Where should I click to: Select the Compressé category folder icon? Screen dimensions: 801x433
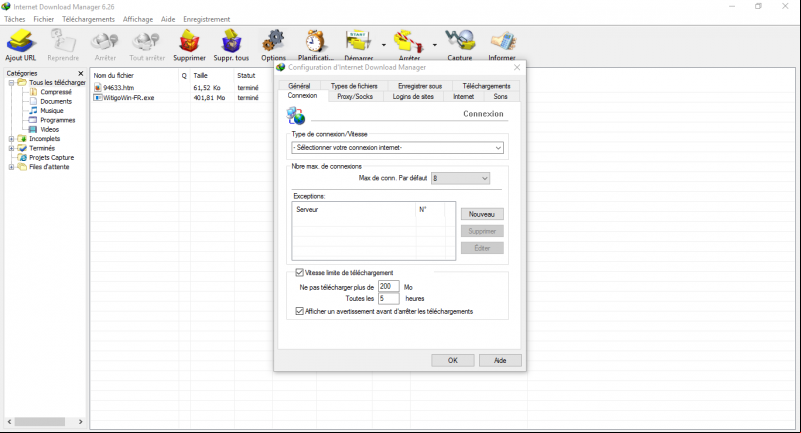point(33,92)
